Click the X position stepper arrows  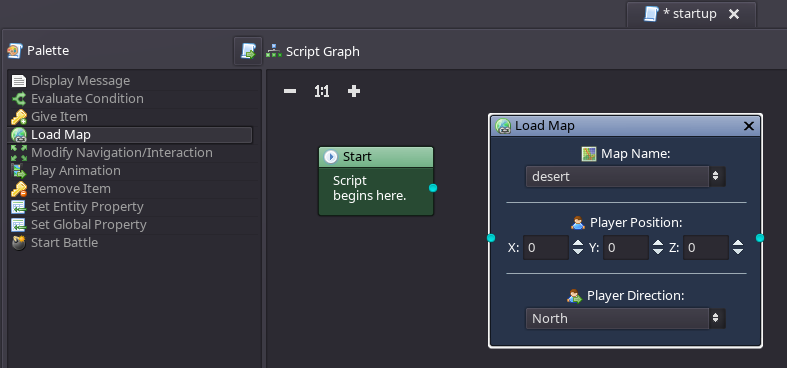(x=578, y=248)
